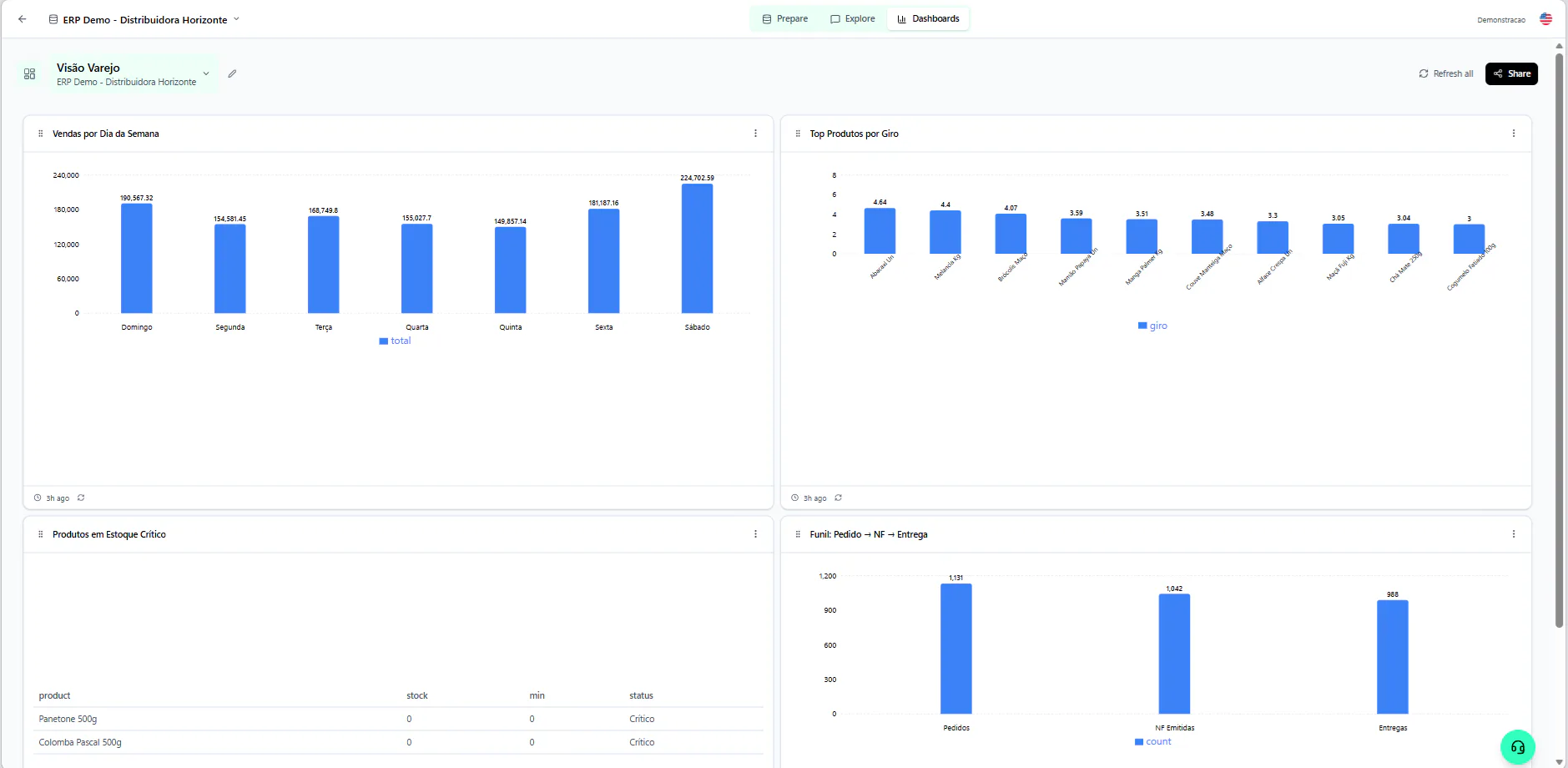Image resolution: width=1568 pixels, height=768 pixels.
Task: Click the language flag icon
Action: click(1545, 19)
